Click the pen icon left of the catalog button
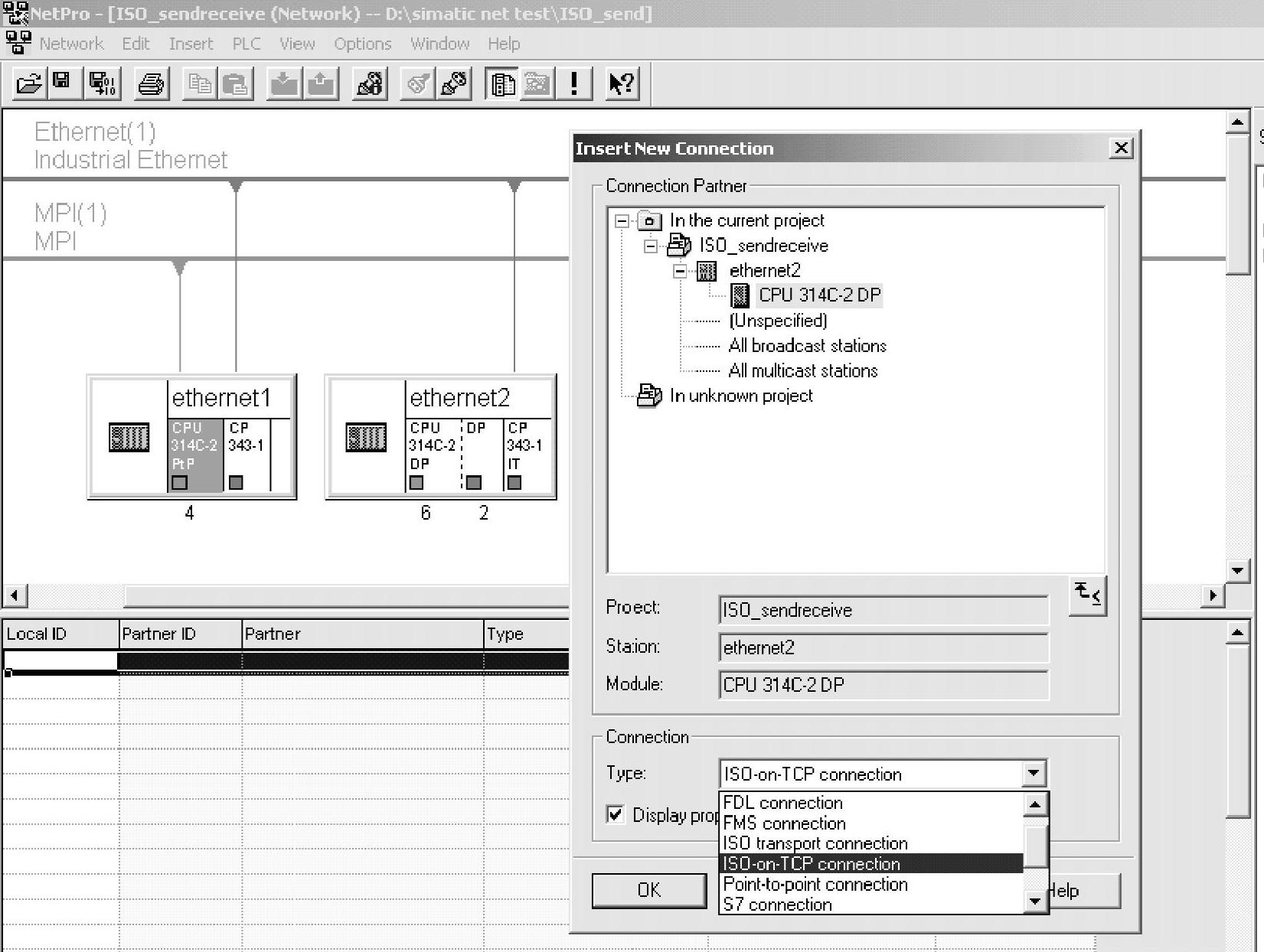Screen dimensions: 1264x952 pos(454,83)
